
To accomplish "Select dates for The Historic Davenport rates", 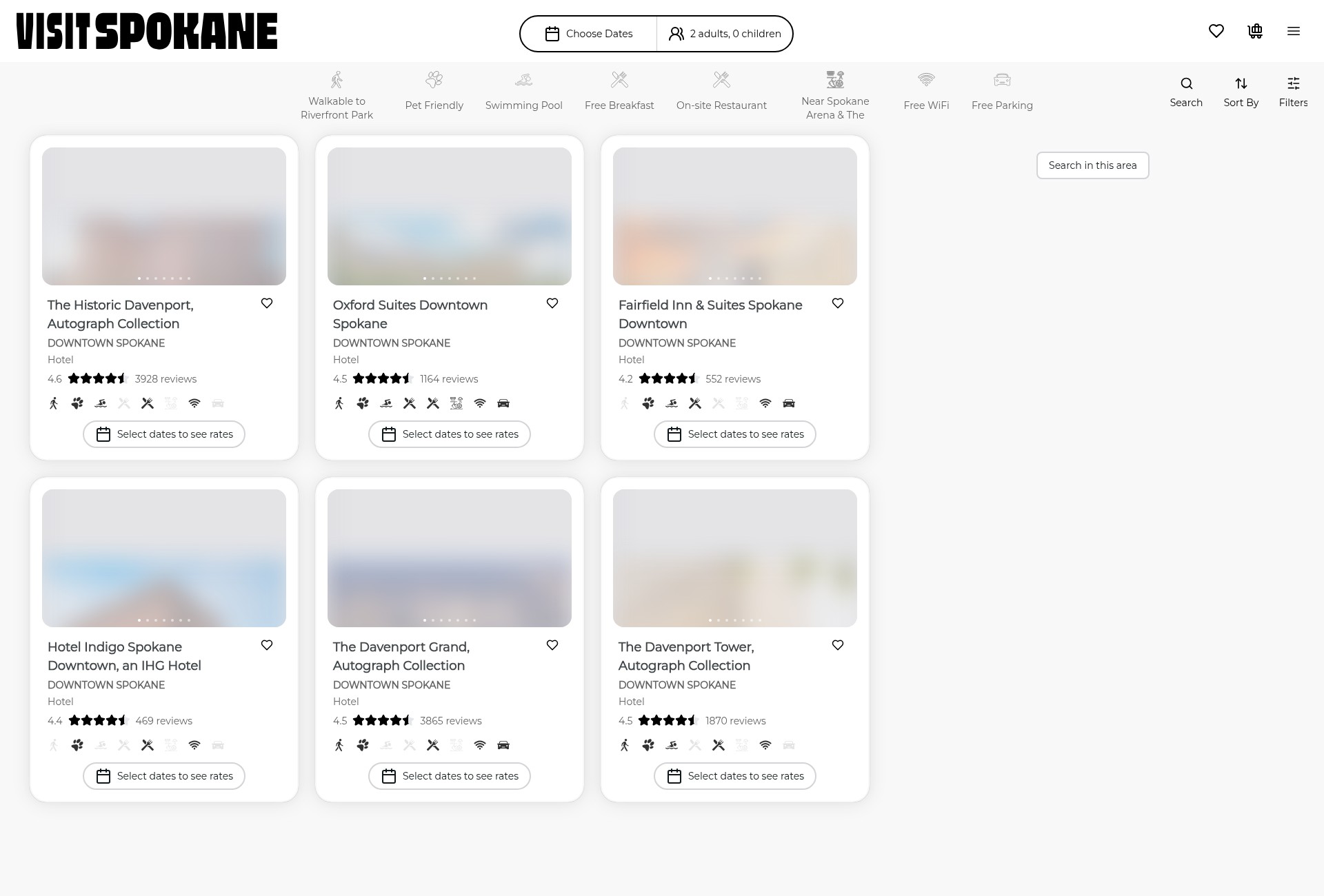I will pyautogui.click(x=164, y=434).
